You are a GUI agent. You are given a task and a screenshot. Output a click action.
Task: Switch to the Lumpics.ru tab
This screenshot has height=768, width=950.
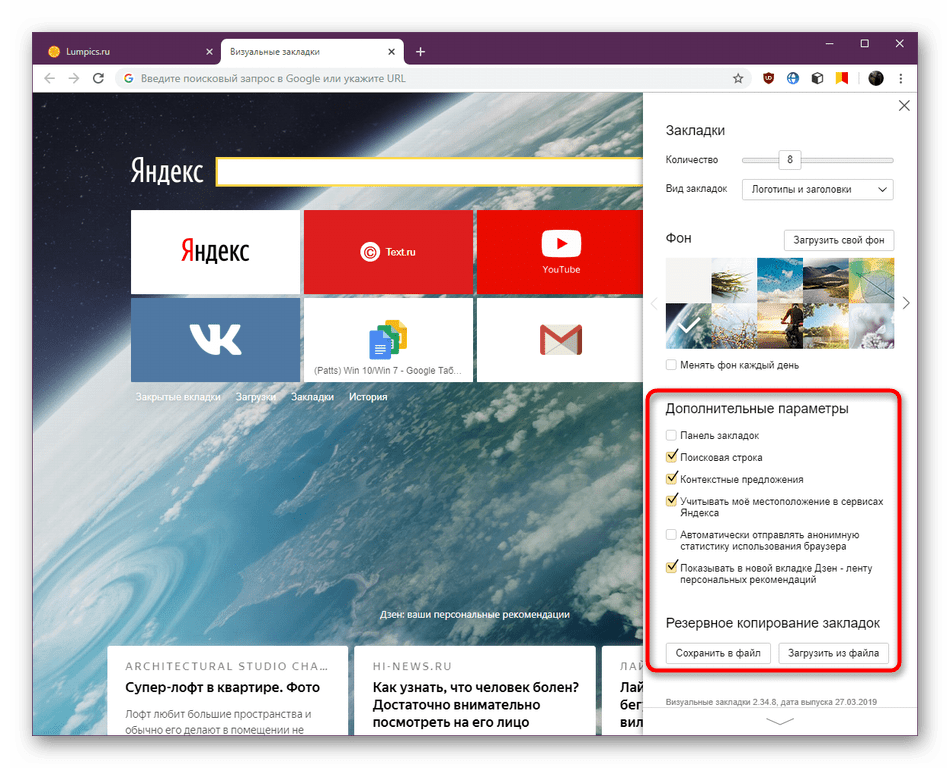(x=128, y=52)
